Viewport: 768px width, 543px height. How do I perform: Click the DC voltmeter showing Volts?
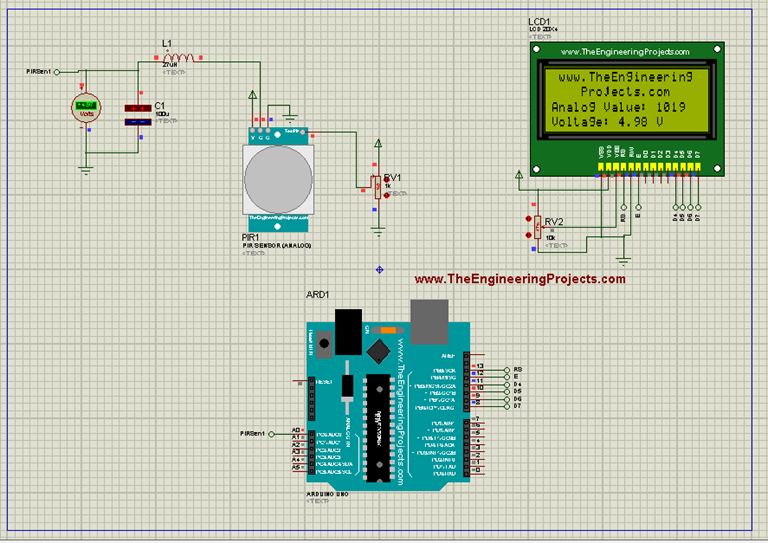(x=86, y=108)
